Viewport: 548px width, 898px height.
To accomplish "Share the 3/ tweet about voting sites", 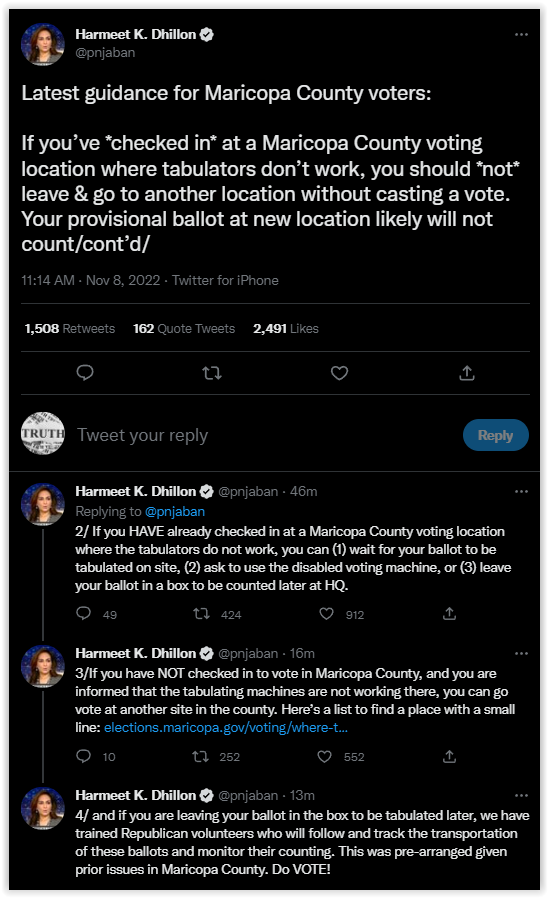I will pyautogui.click(x=450, y=756).
